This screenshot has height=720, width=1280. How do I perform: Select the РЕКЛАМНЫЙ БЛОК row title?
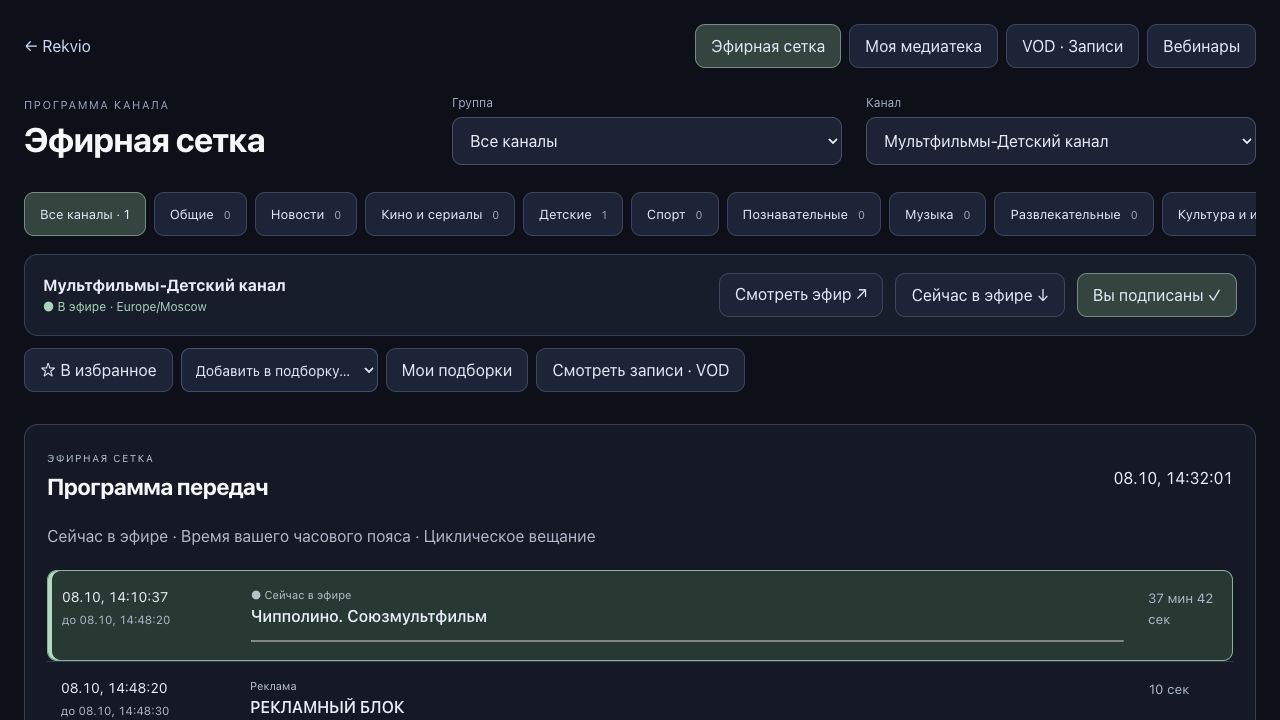click(x=327, y=708)
